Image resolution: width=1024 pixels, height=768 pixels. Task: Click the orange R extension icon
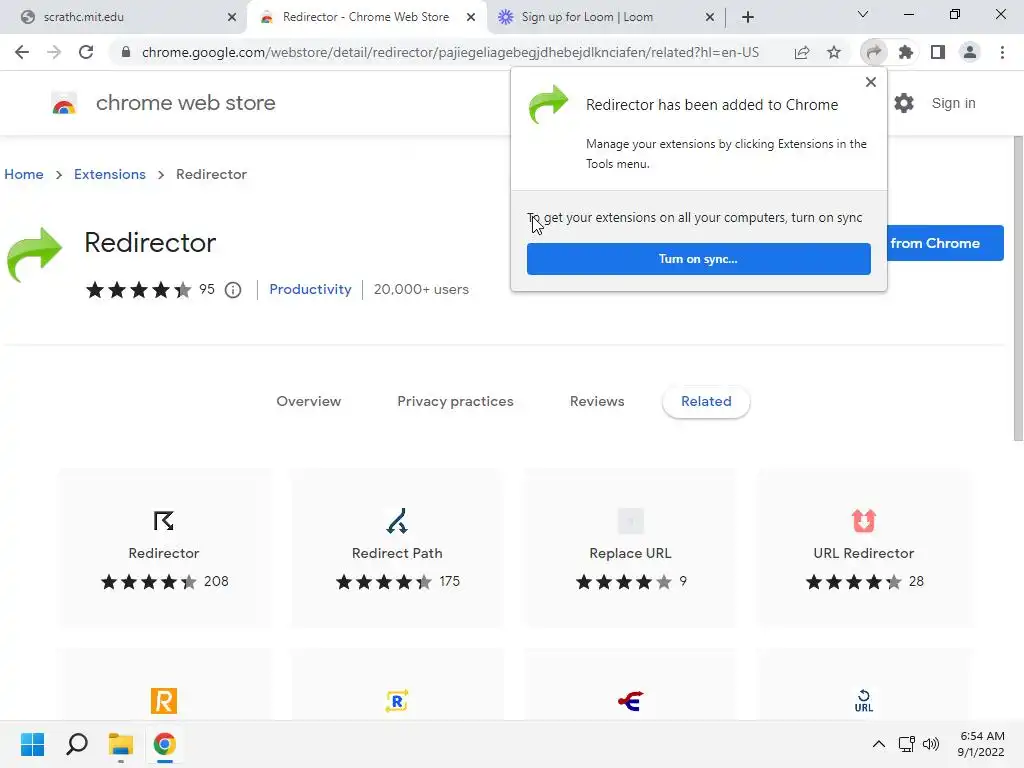pos(164,701)
